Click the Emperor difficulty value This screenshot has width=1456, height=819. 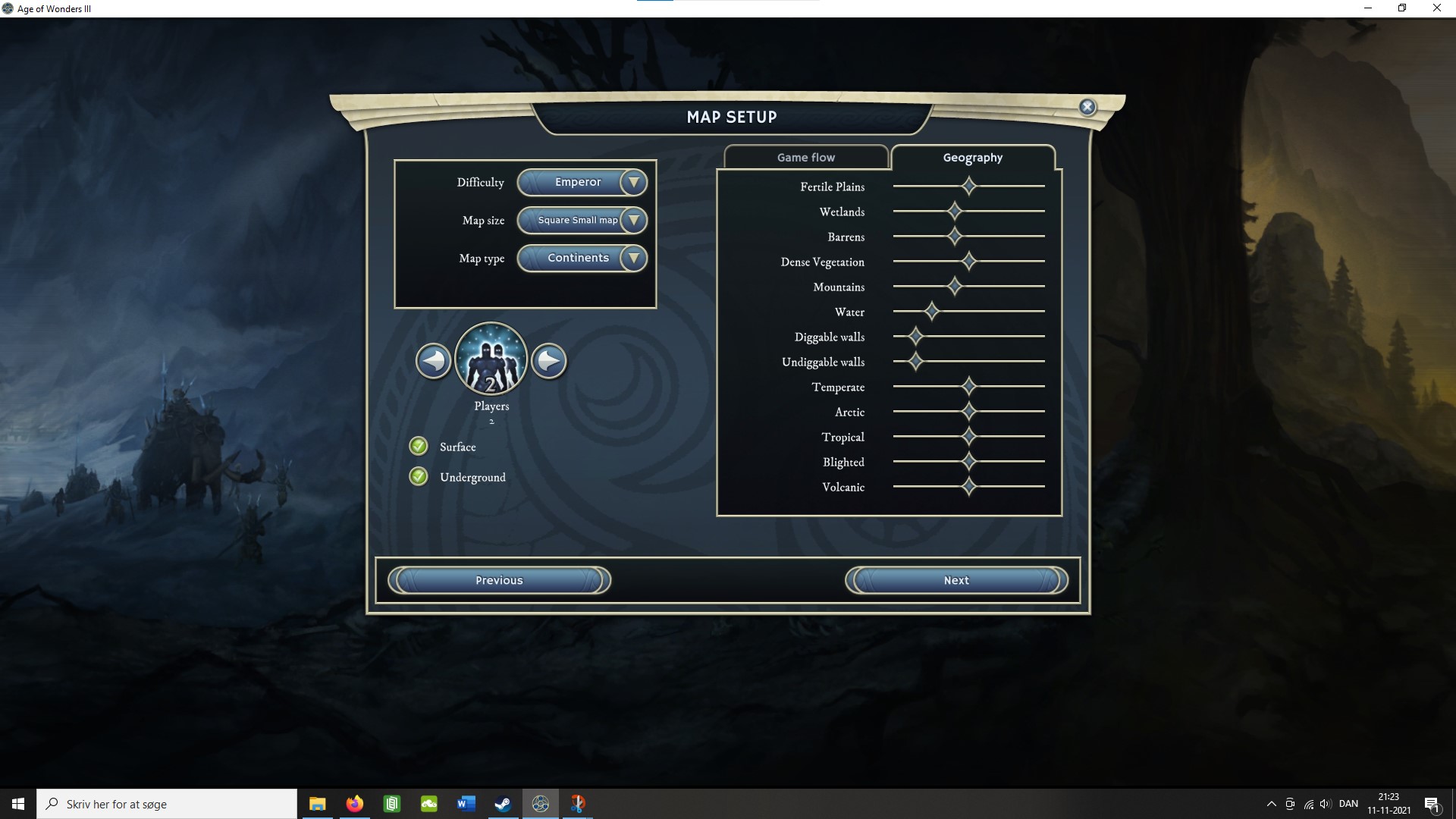click(577, 182)
